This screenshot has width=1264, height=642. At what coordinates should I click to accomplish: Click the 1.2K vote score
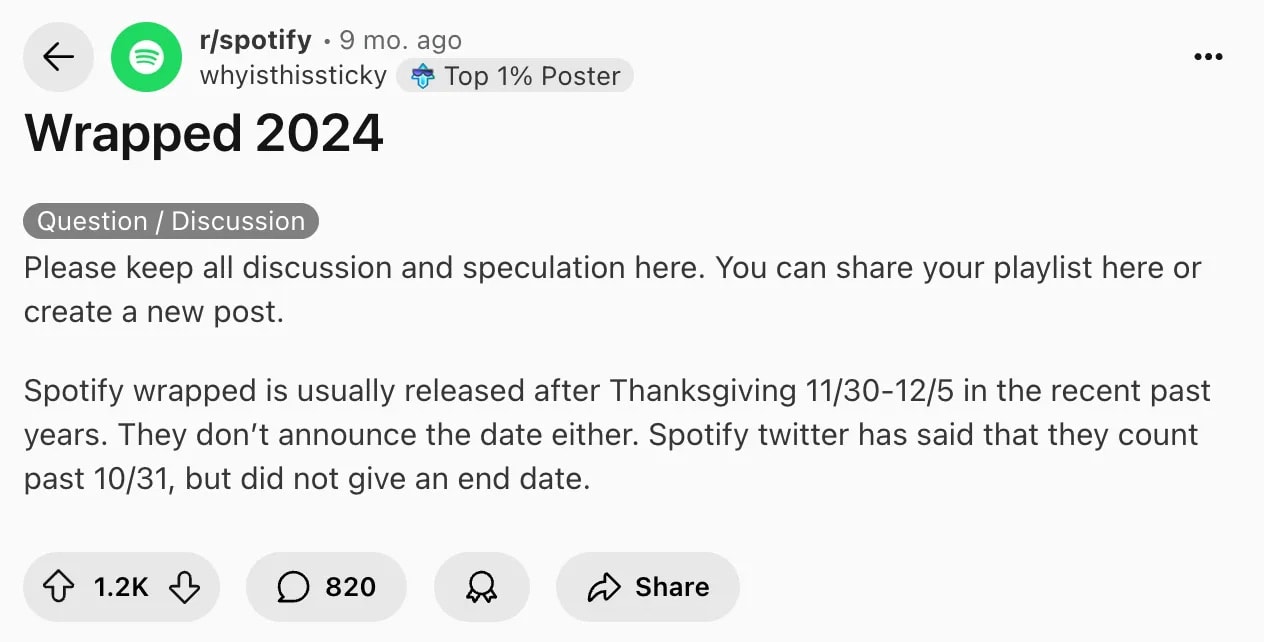tap(121, 587)
